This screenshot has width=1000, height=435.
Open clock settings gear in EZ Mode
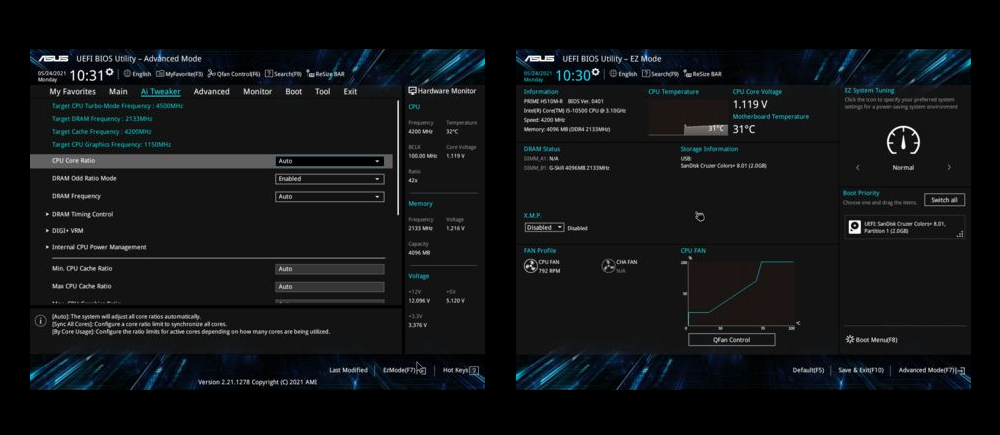point(596,72)
